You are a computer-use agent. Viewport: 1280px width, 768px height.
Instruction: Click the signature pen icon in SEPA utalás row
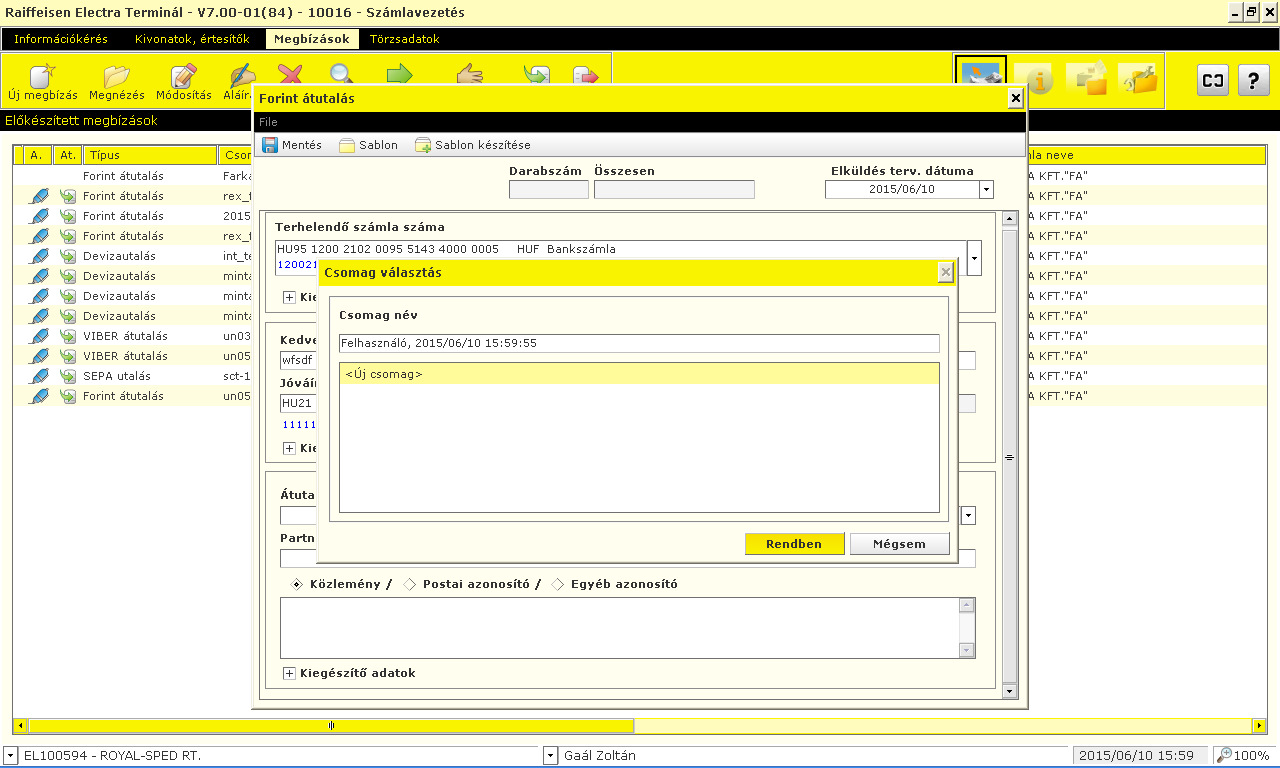[39, 376]
